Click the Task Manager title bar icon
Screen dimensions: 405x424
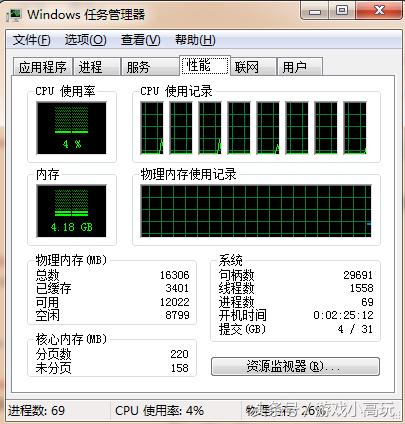(13, 15)
